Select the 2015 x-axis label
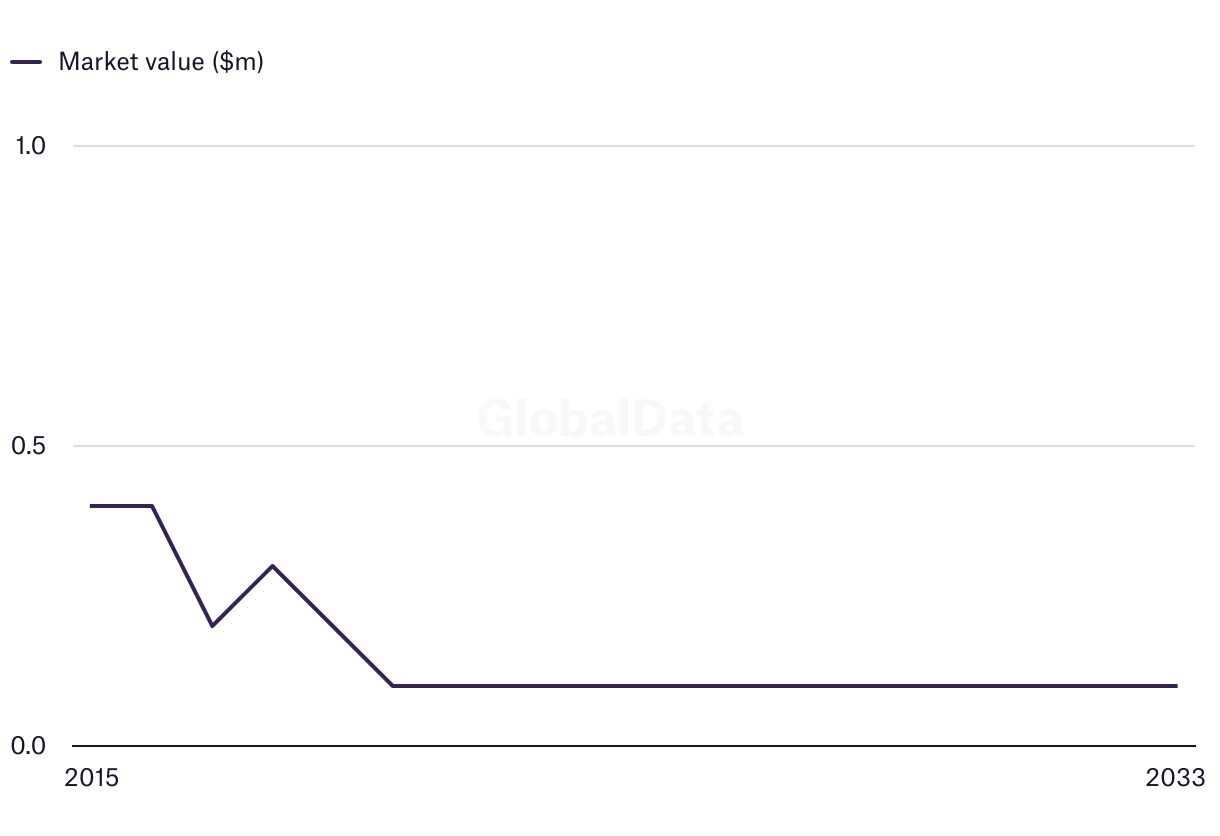Image resolution: width=1220 pixels, height=836 pixels. coord(91,778)
